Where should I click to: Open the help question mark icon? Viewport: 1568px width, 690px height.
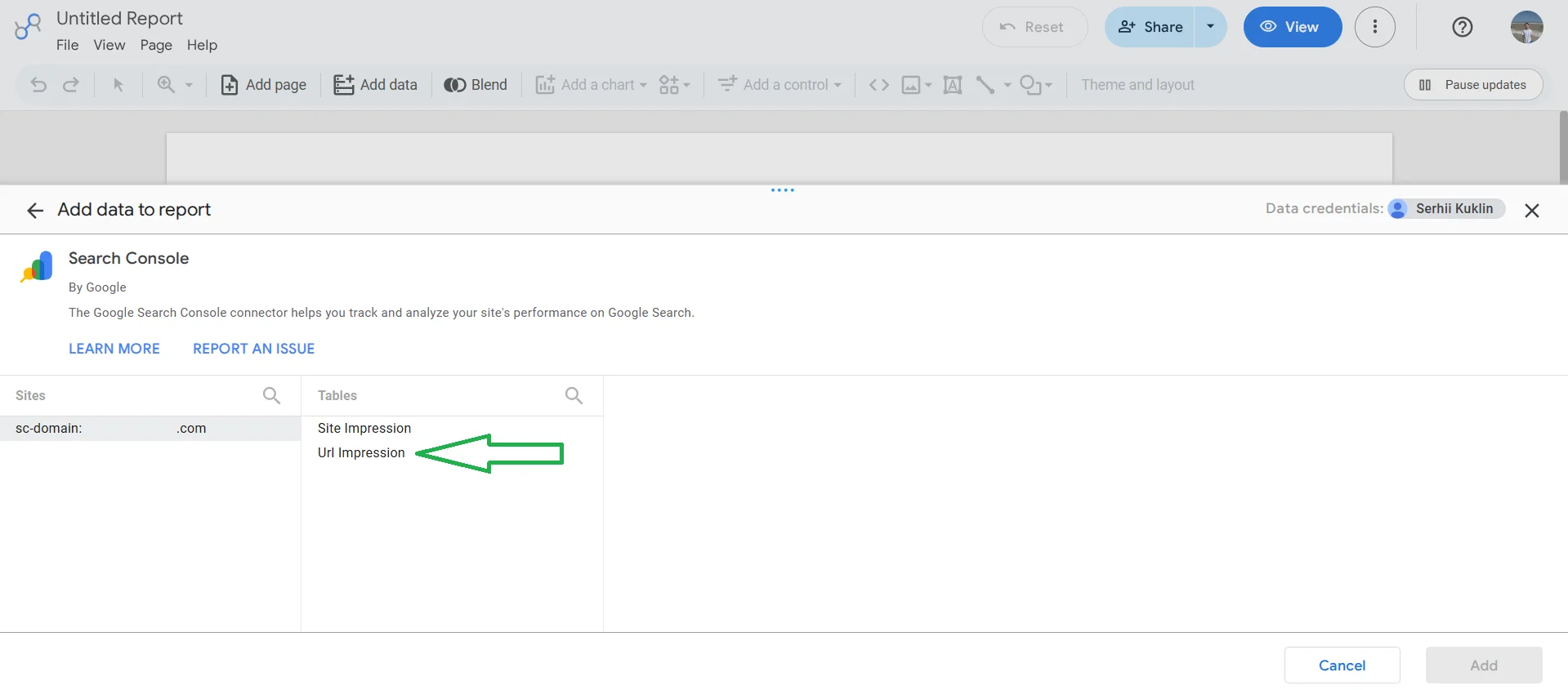click(x=1463, y=27)
